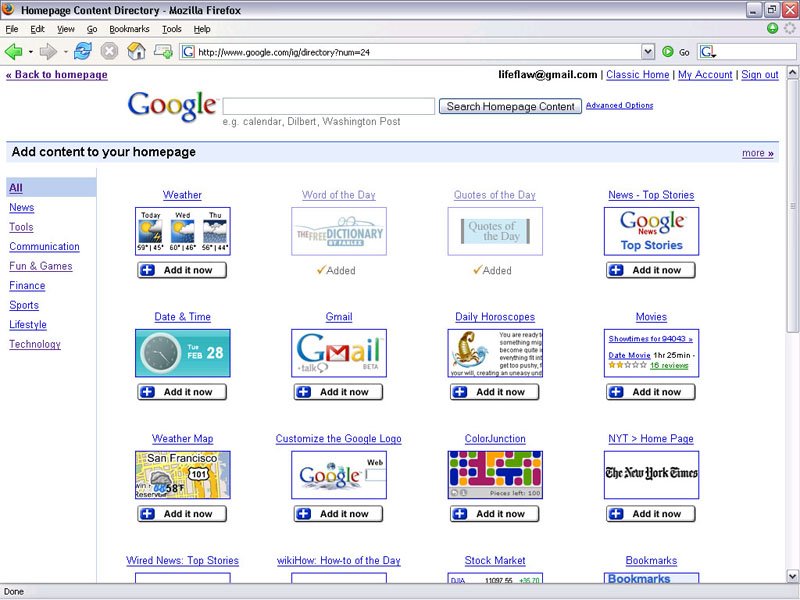This screenshot has width=800, height=600.
Task: Click the Date & Time clock thumbnail
Action: [x=183, y=353]
